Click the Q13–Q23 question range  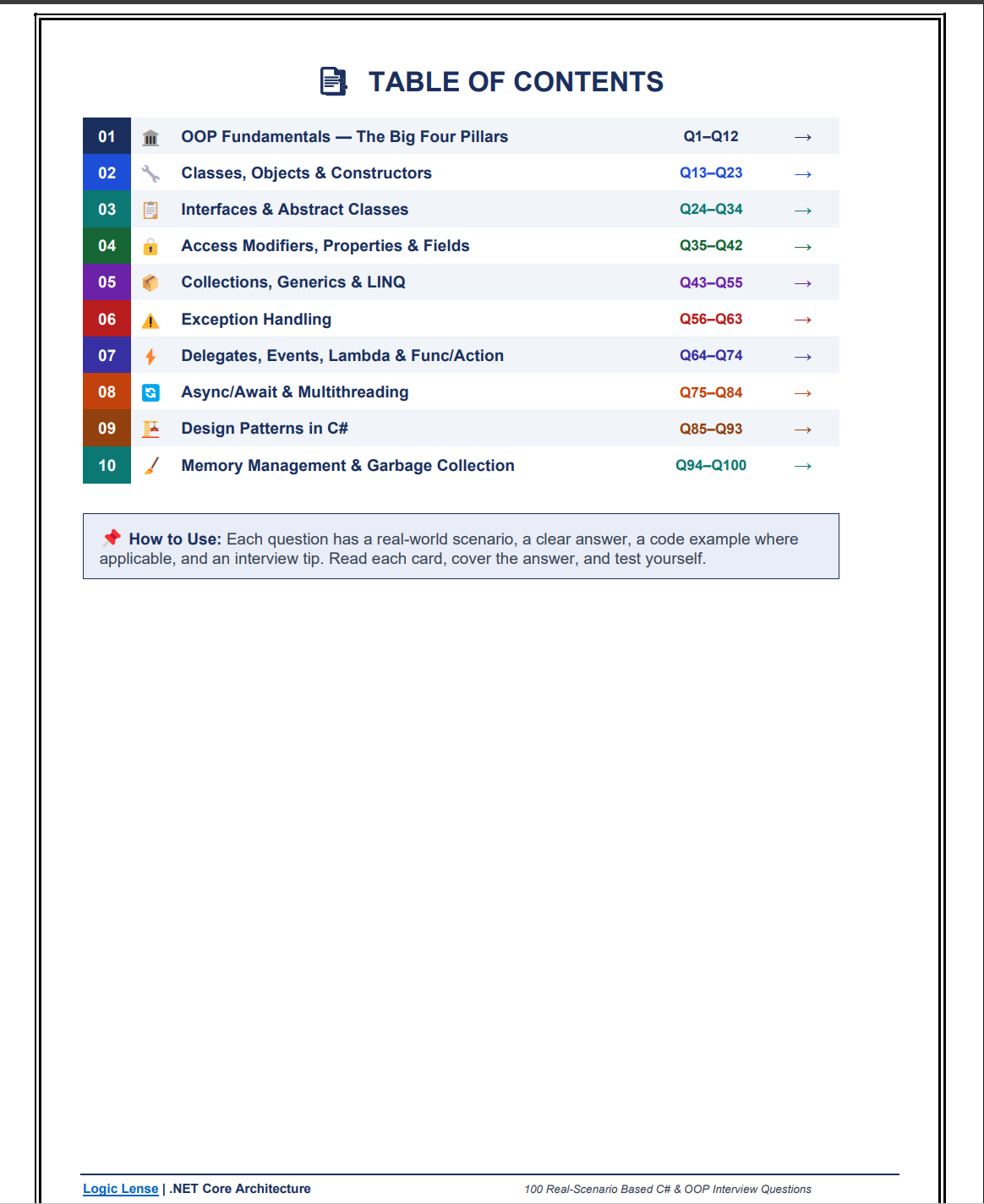click(x=711, y=173)
